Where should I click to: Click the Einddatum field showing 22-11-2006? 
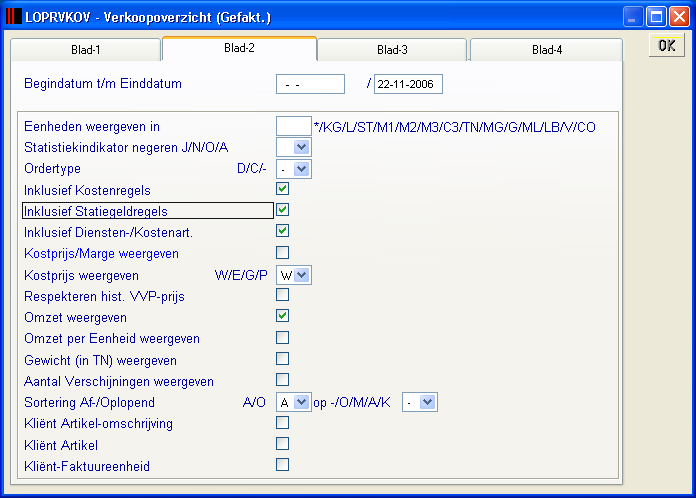tap(408, 84)
